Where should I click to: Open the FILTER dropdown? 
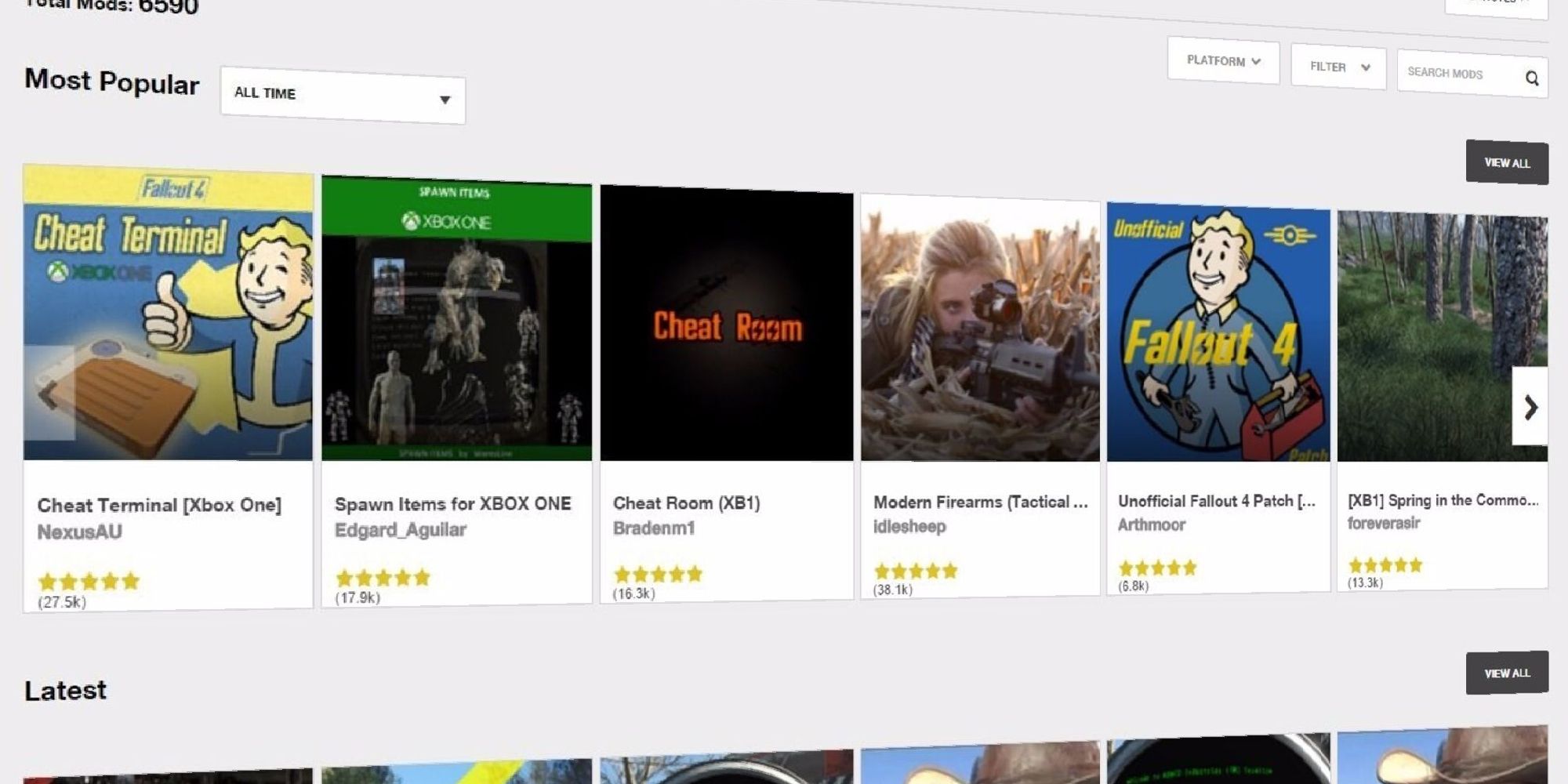1338,67
